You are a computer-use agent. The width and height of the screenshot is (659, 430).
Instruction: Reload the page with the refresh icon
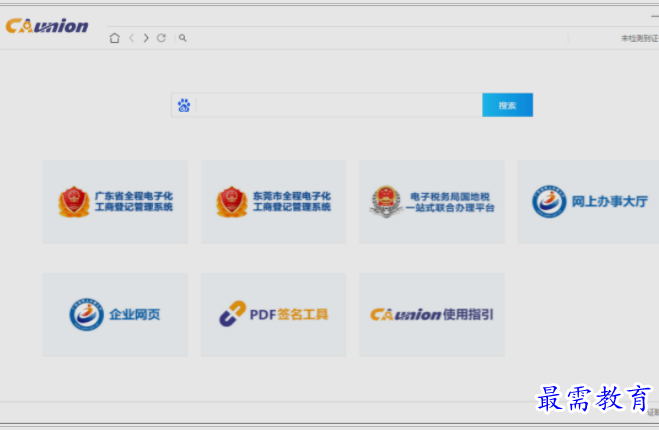(x=161, y=38)
